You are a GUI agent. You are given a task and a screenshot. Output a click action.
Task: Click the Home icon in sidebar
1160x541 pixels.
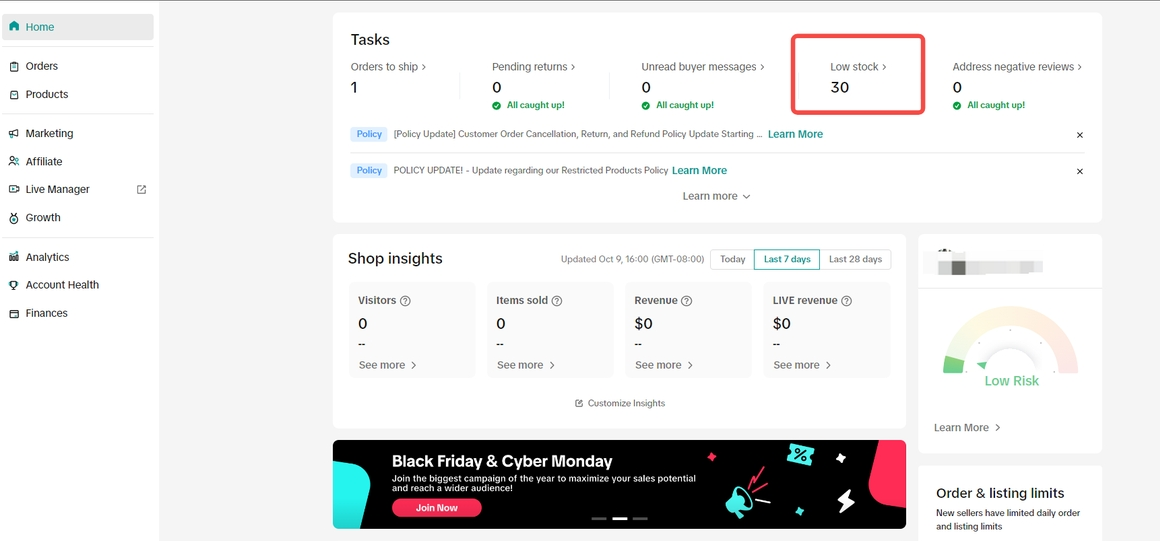pyautogui.click(x=14, y=27)
